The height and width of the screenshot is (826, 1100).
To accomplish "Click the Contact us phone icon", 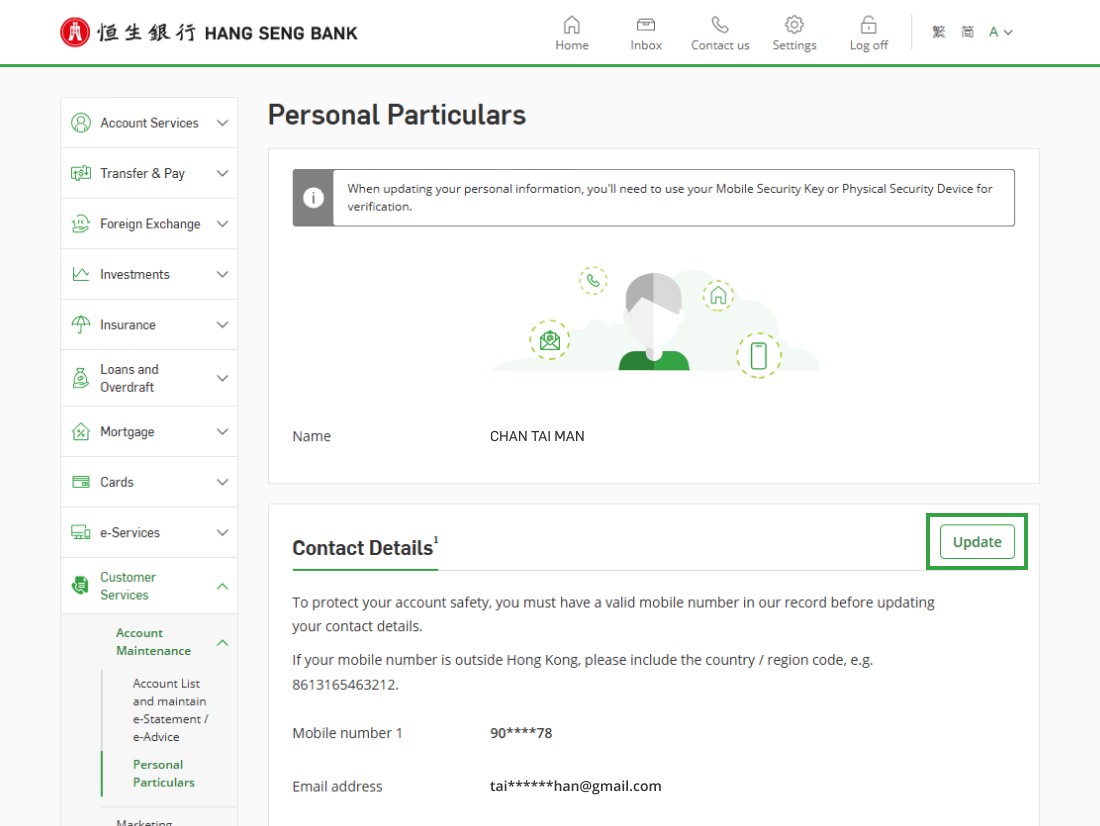I will [720, 25].
